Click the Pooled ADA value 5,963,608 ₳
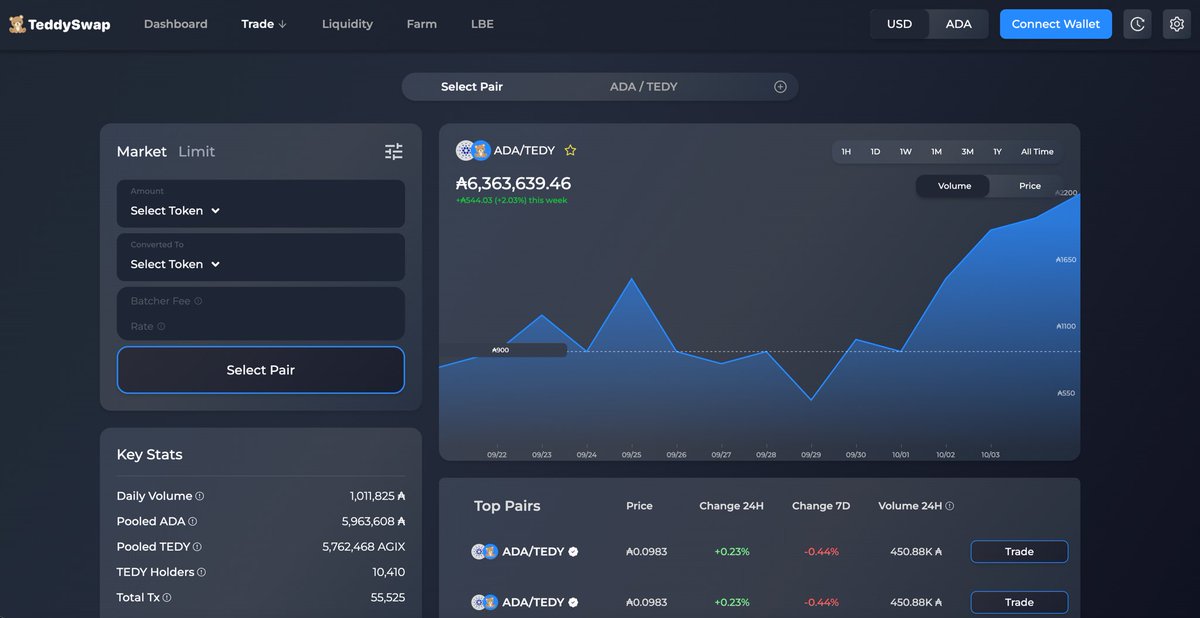Screen dimensions: 1200x618 [x=374, y=521]
